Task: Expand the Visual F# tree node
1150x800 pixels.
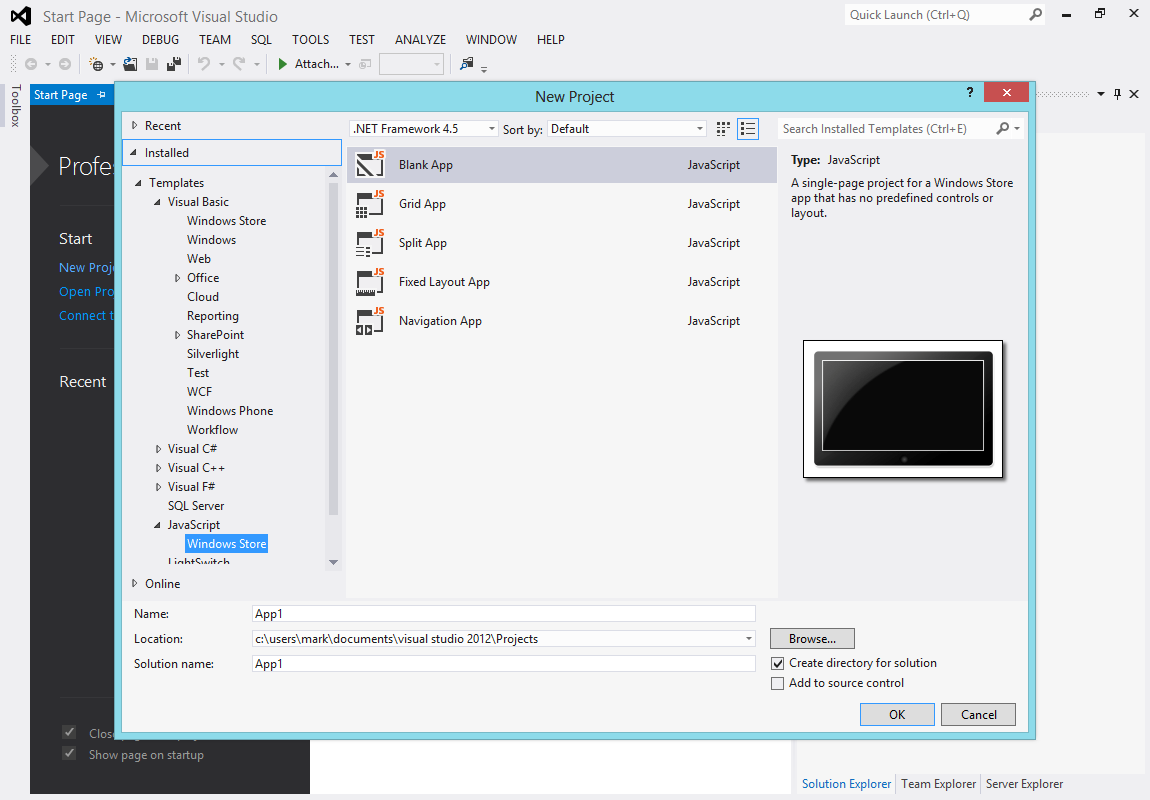Action: tap(158, 487)
